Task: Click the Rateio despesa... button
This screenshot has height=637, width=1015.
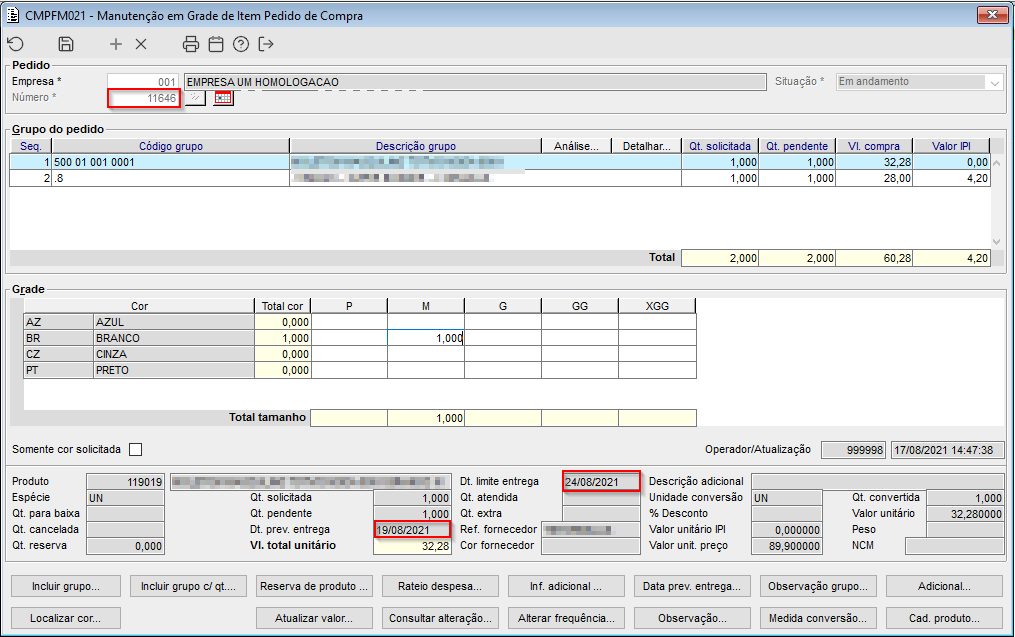Action: pyautogui.click(x=440, y=586)
